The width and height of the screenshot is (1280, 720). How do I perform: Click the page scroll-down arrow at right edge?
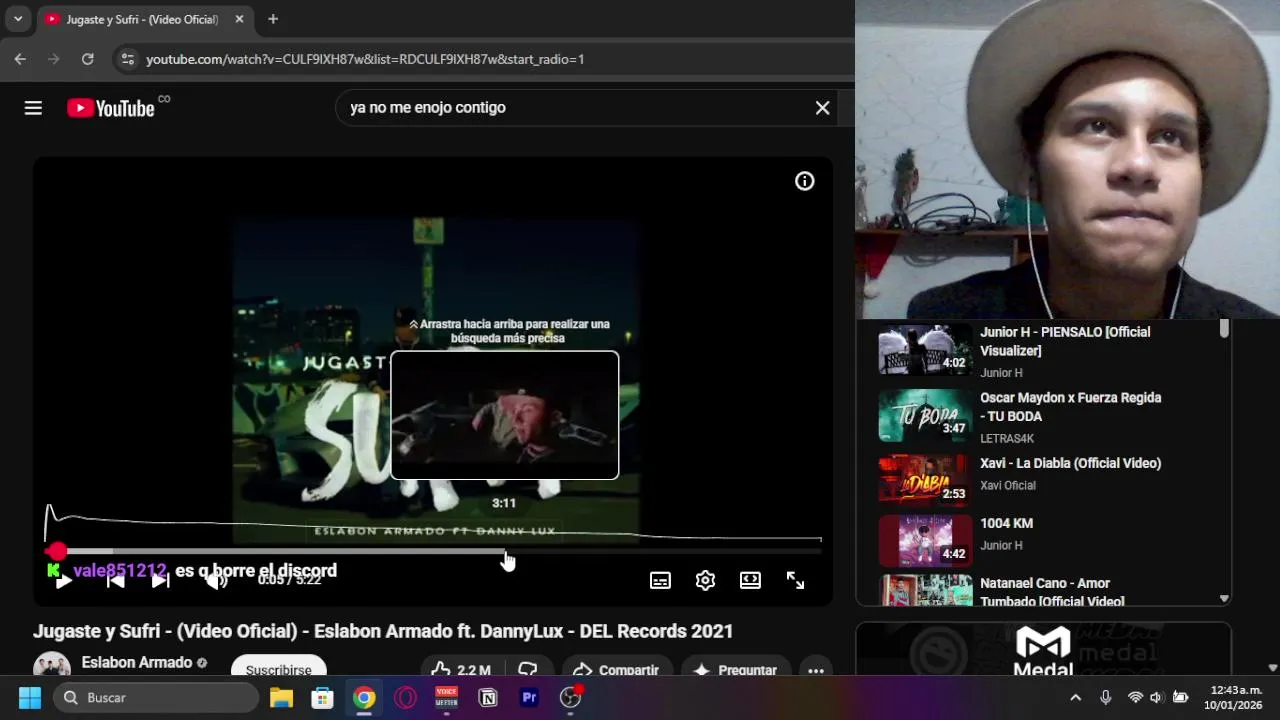click(1273, 668)
